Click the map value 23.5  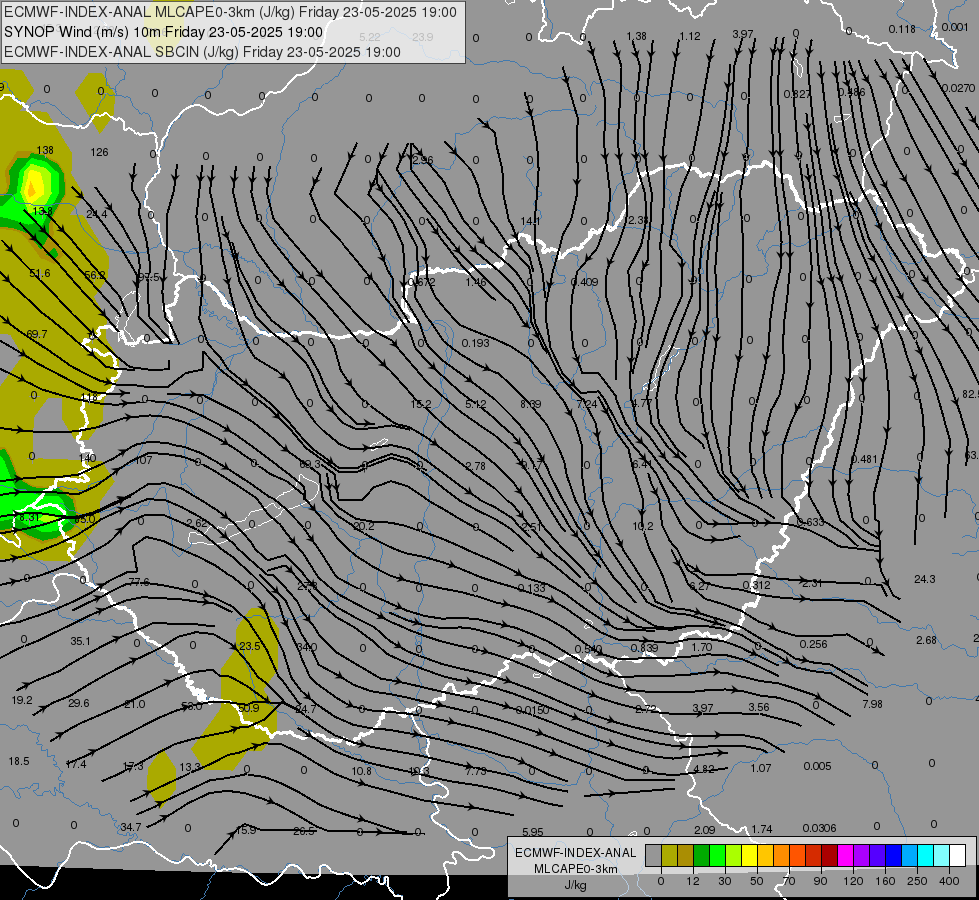tap(250, 646)
